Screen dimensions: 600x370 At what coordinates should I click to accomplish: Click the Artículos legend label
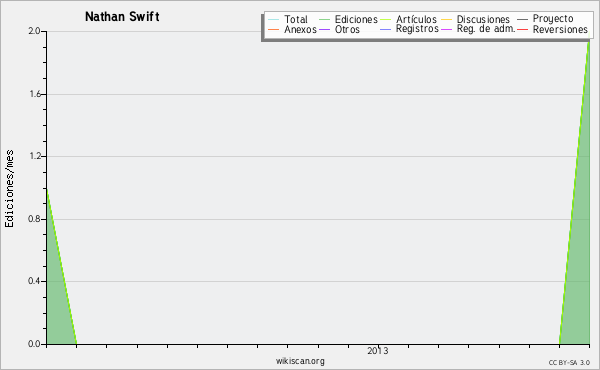pyautogui.click(x=416, y=20)
